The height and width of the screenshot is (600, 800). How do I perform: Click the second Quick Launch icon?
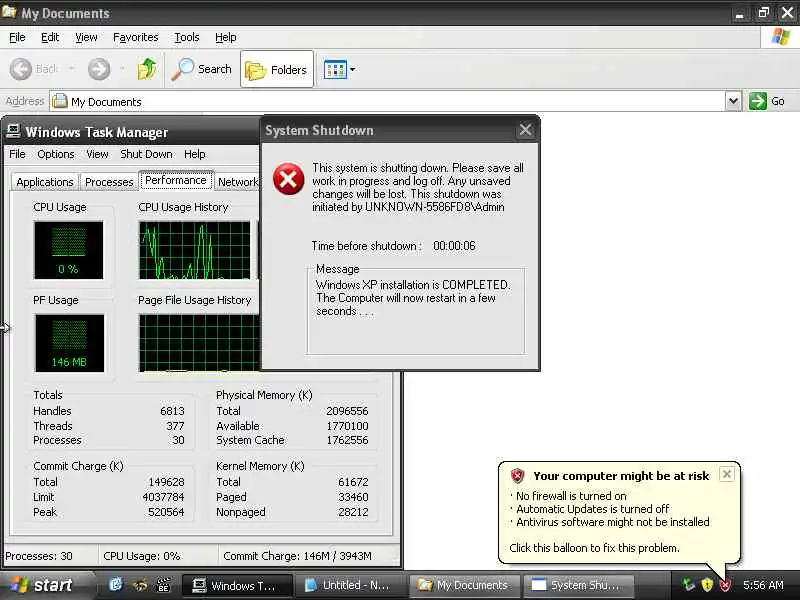139,585
